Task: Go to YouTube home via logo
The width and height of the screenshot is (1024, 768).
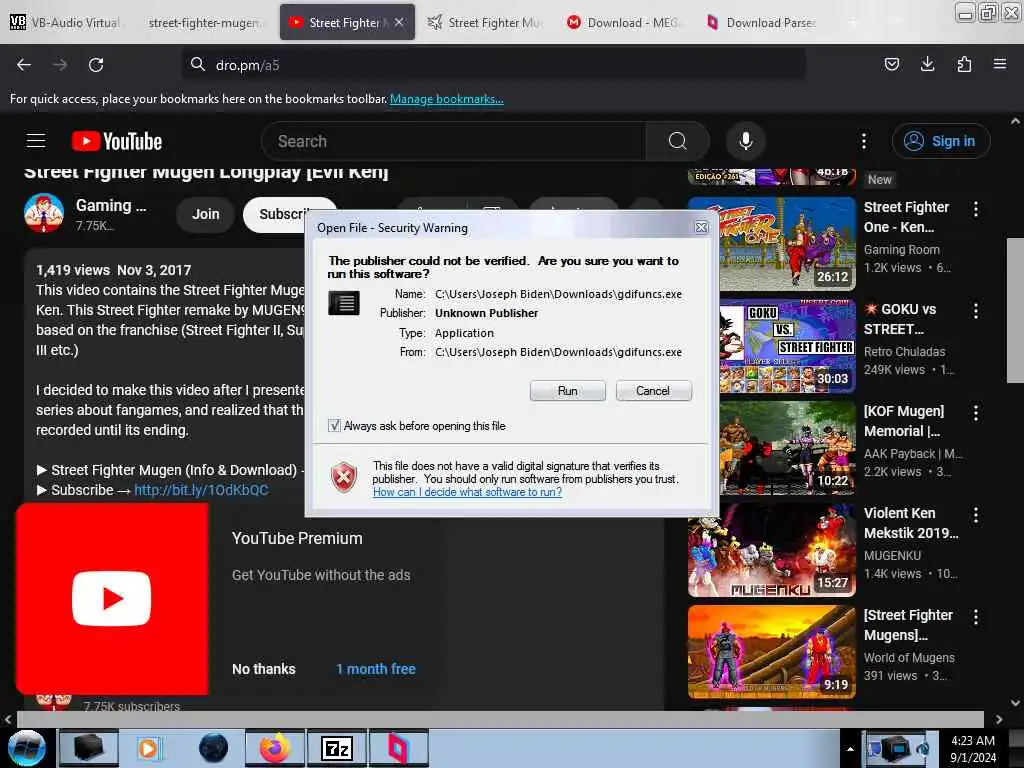Action: coord(117,141)
